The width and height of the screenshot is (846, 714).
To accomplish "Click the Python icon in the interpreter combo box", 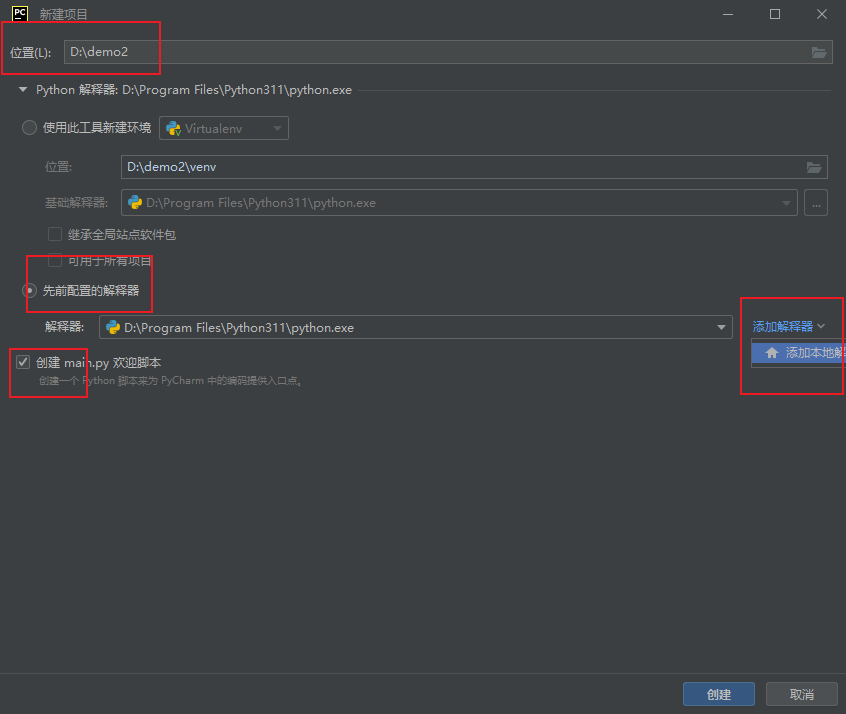I will [113, 328].
